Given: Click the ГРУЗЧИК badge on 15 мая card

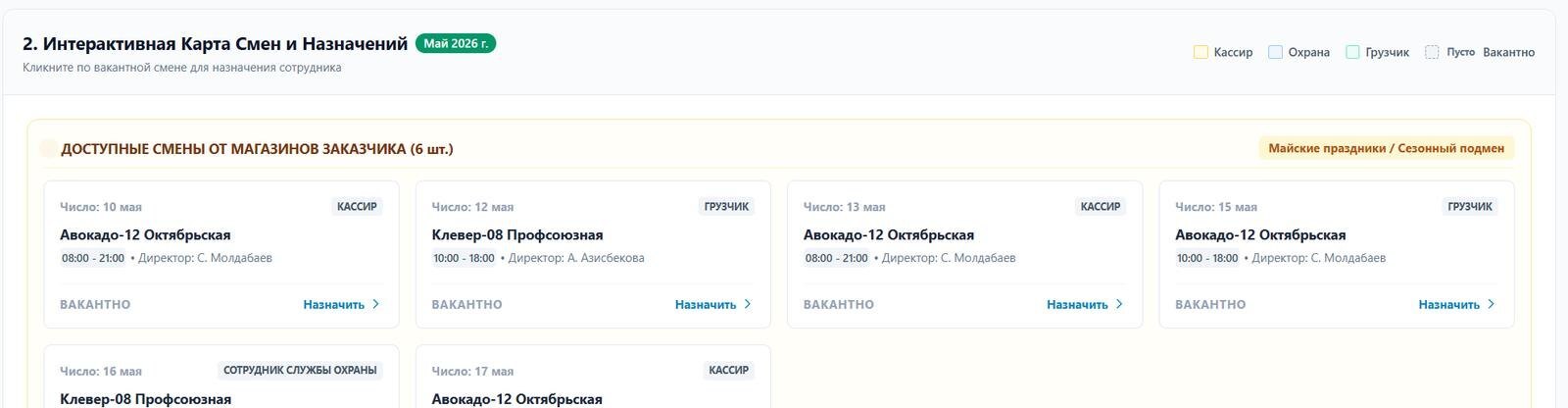Looking at the screenshot, I should [1470, 207].
